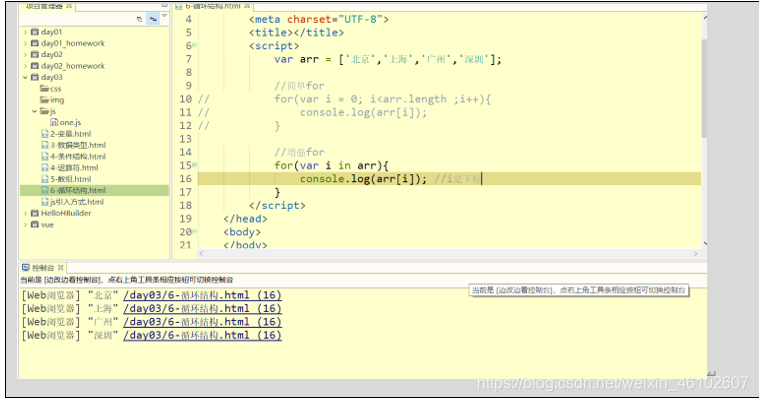759x402 pixels.
Task: Open the 4-条件结构.html file
Action: pyautogui.click(x=78, y=156)
